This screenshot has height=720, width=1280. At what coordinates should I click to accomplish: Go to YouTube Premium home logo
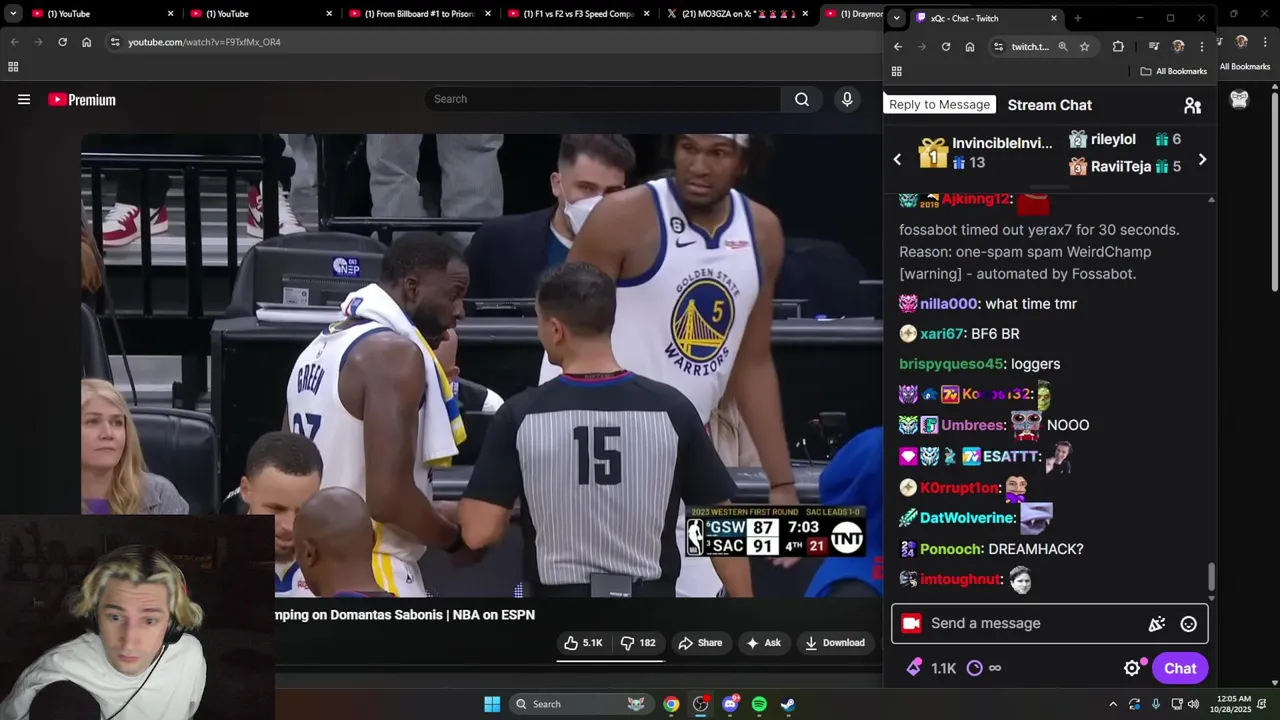pyautogui.click(x=82, y=99)
